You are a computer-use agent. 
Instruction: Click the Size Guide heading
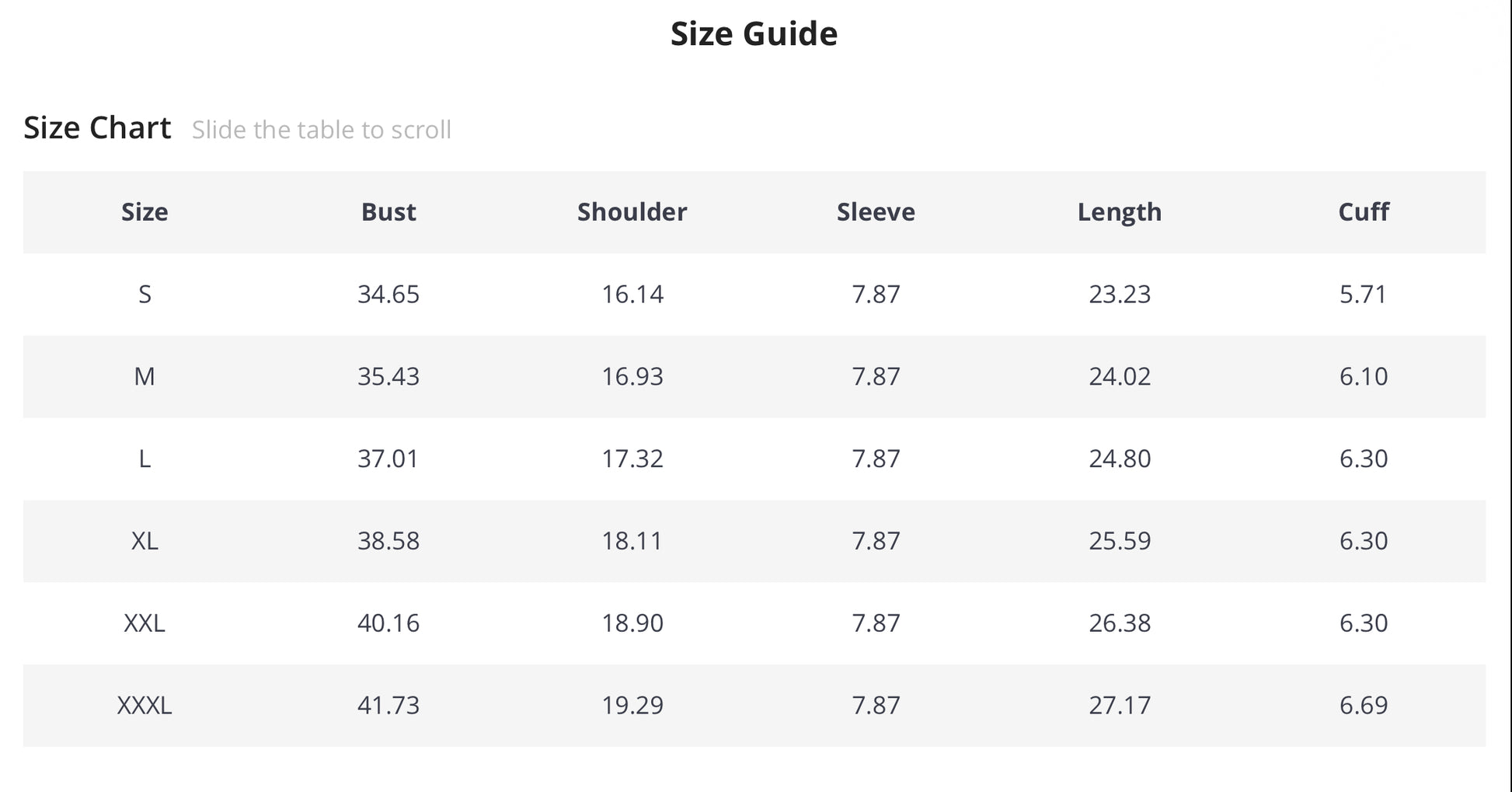754,34
